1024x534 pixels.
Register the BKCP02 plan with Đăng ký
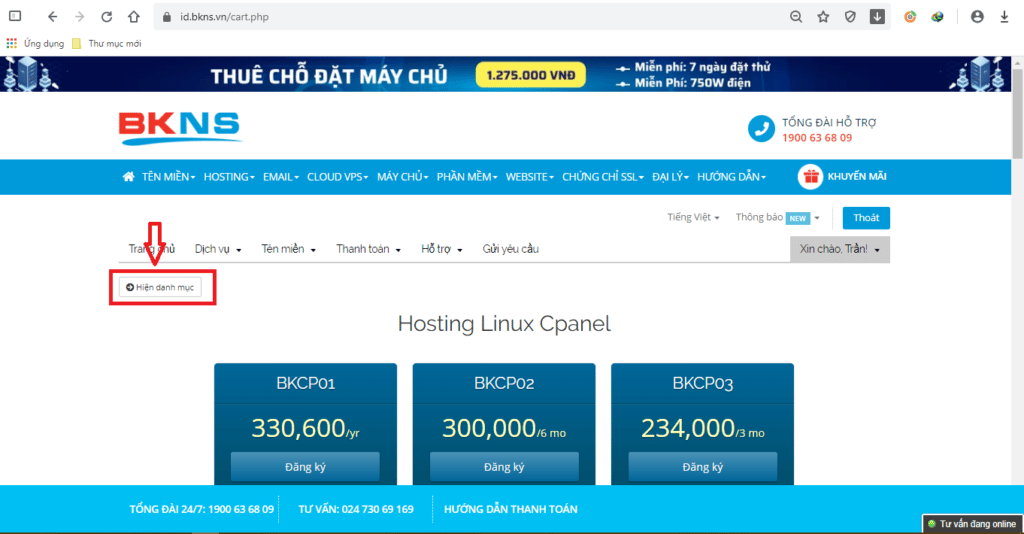pos(504,467)
